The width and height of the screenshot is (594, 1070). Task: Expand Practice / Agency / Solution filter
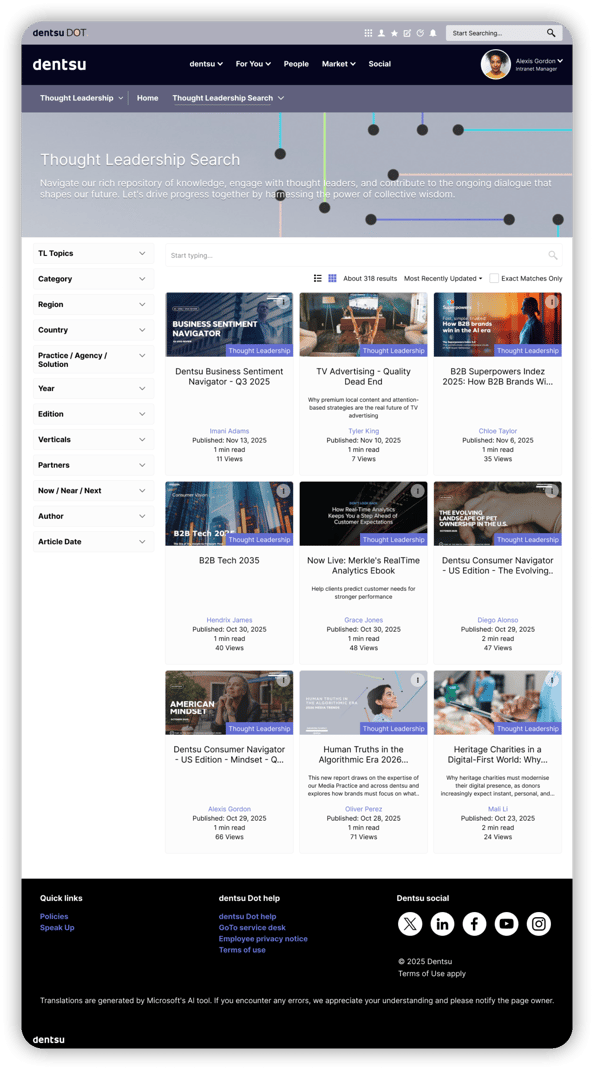point(94,360)
